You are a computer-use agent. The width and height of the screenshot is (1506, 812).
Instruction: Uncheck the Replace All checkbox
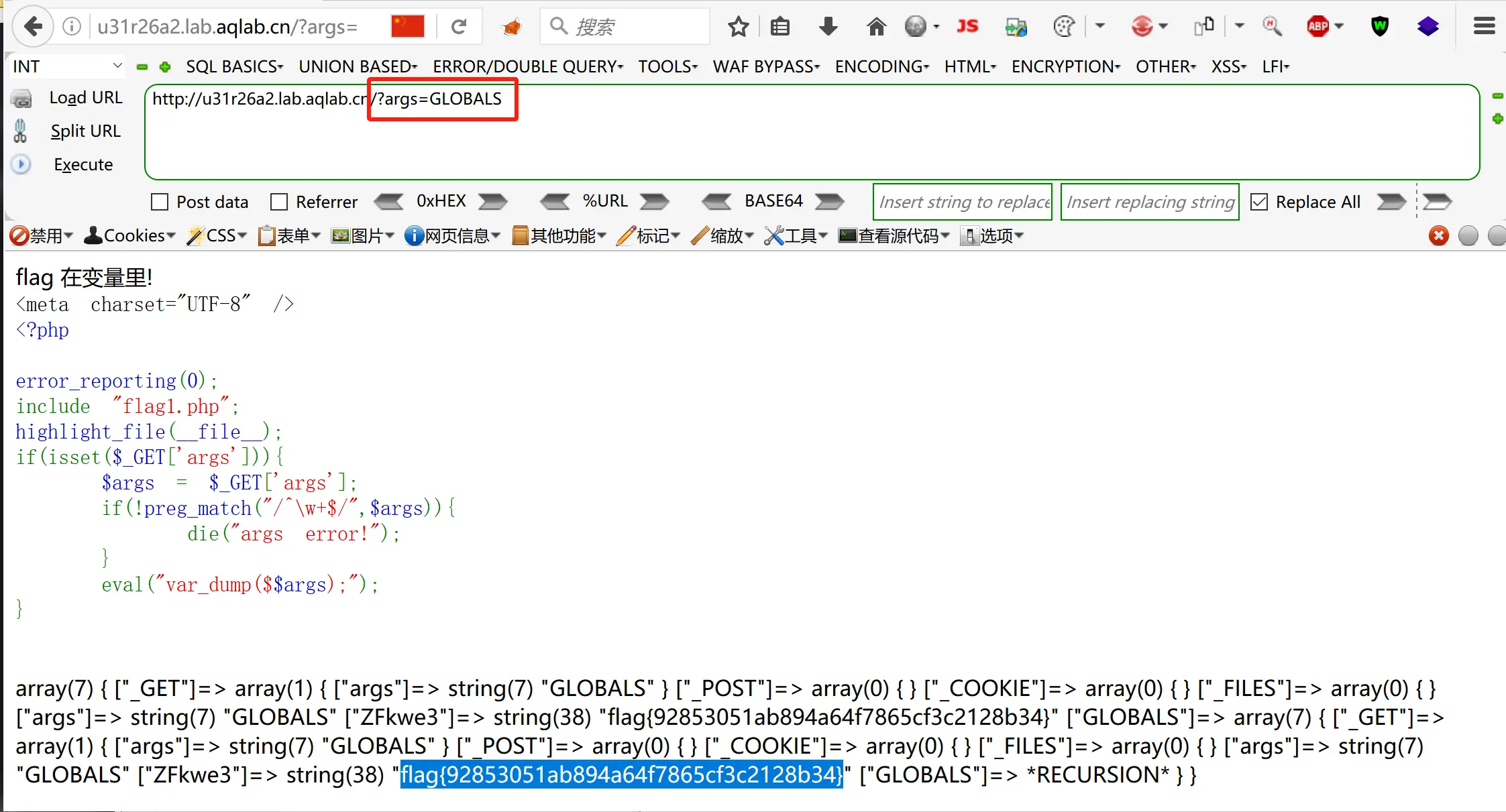coord(1259,202)
